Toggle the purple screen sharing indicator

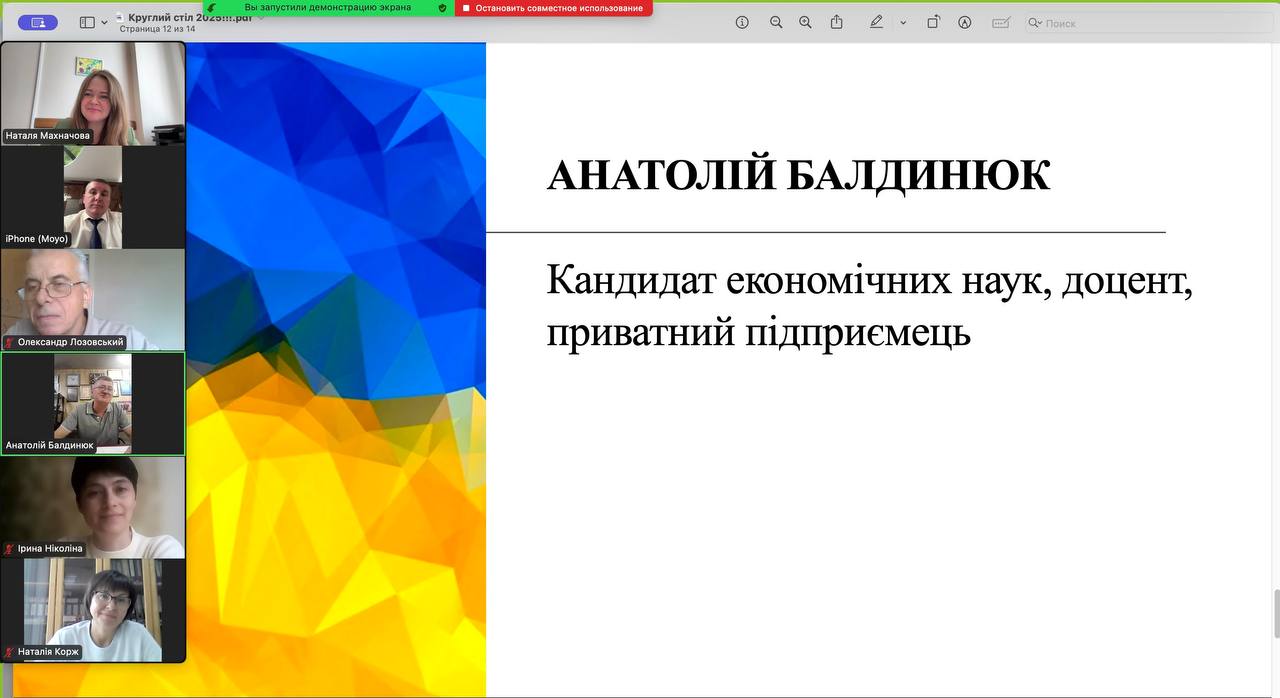(x=38, y=22)
